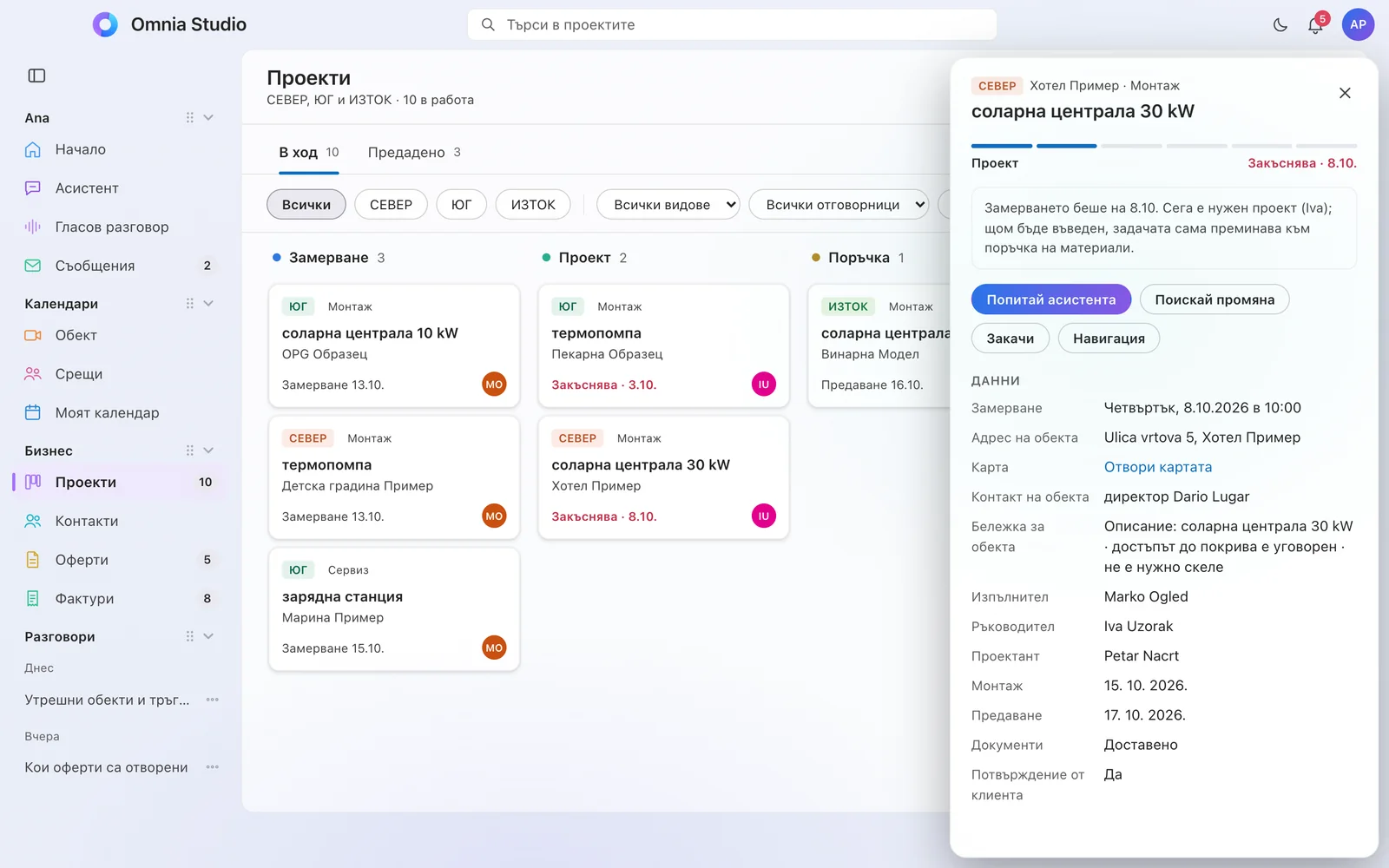Viewport: 1389px width, 868px height.
Task: Select Проекти in the sidebar
Action: (118, 482)
